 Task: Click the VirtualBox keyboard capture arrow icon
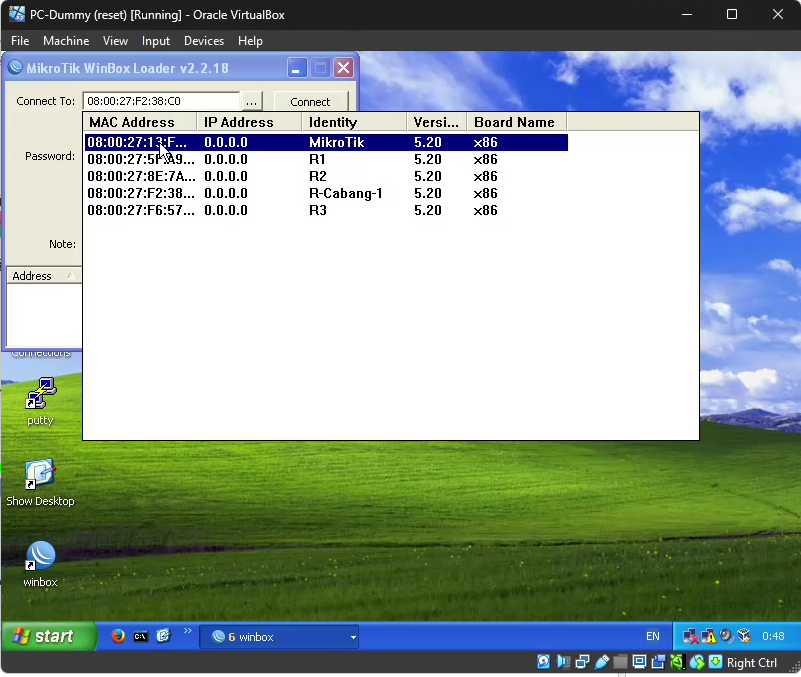(716, 662)
